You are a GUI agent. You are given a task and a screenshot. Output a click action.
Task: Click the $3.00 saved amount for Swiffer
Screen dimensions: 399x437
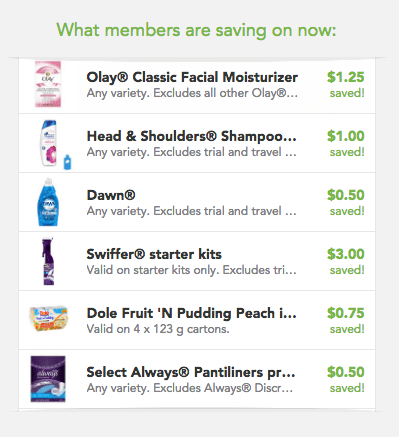click(346, 254)
